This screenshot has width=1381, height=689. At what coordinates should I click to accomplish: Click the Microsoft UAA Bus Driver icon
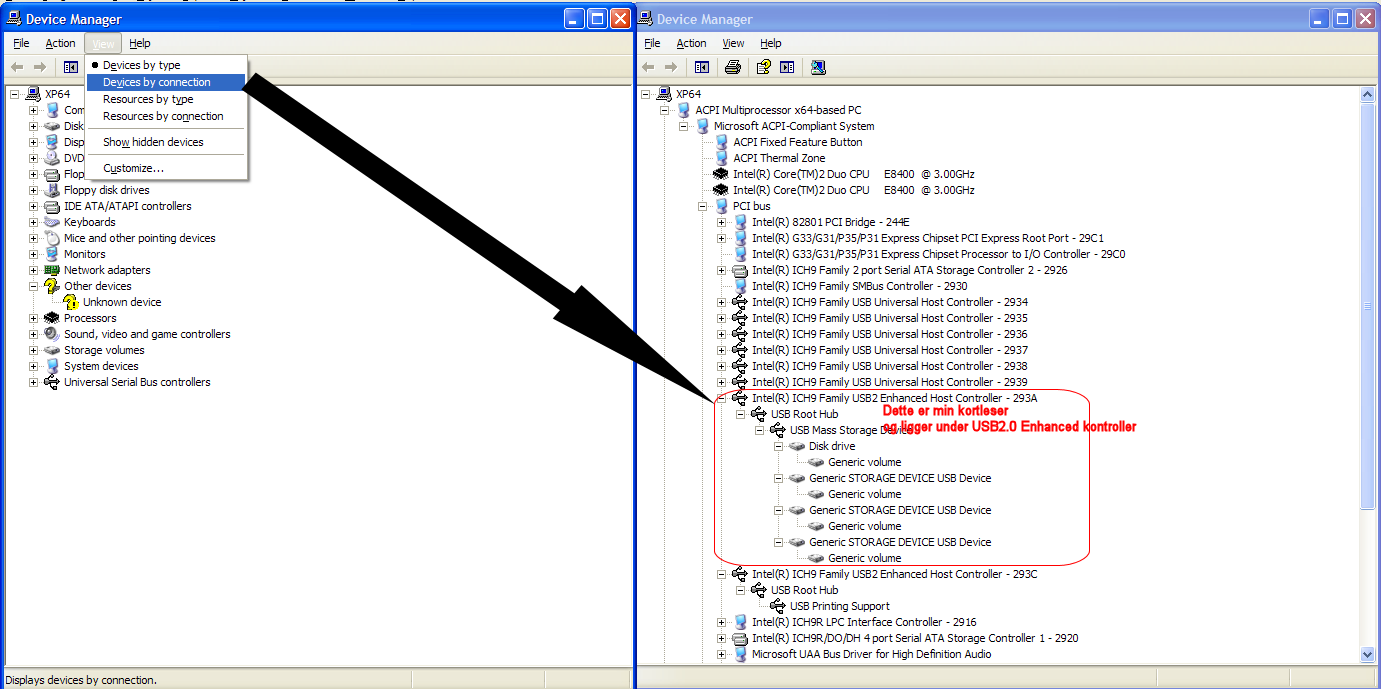click(x=740, y=654)
